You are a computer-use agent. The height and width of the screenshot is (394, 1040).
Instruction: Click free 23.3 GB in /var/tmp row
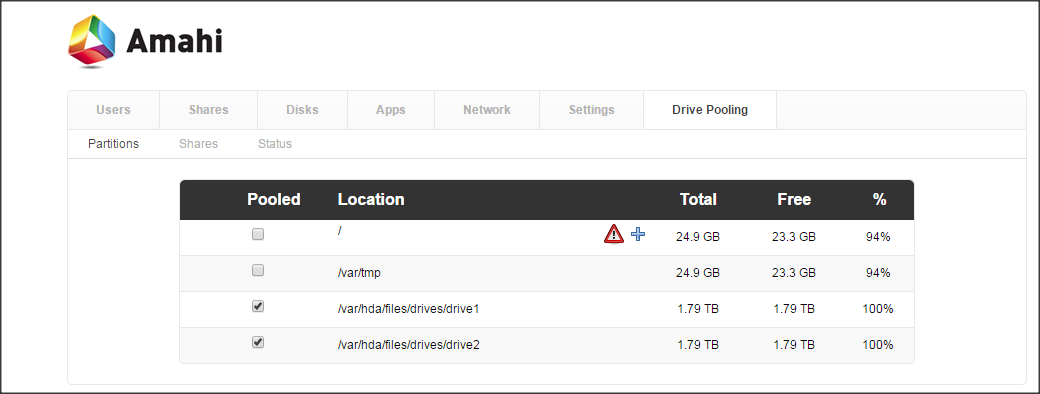(x=794, y=273)
